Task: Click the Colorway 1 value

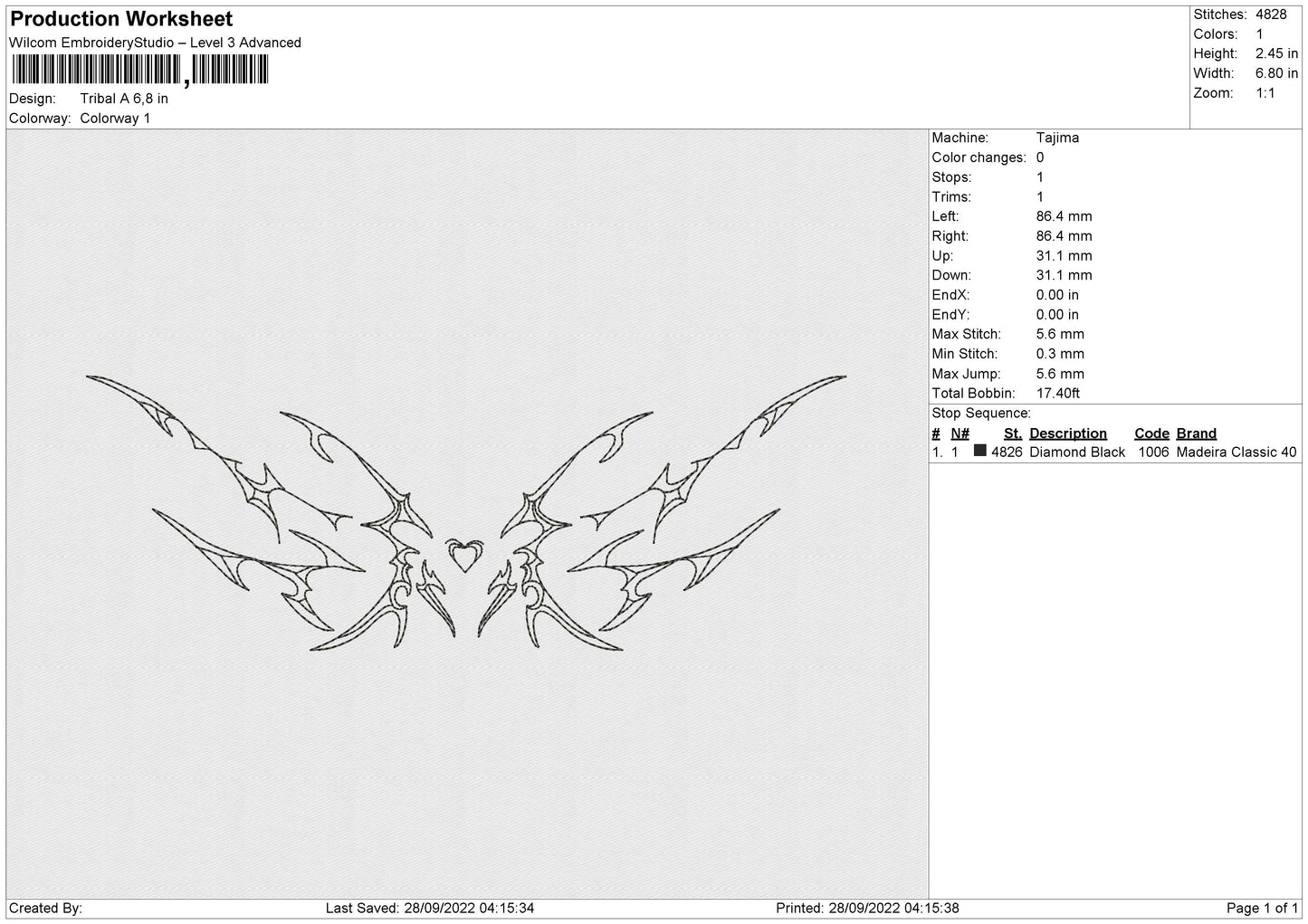Action: coord(115,119)
